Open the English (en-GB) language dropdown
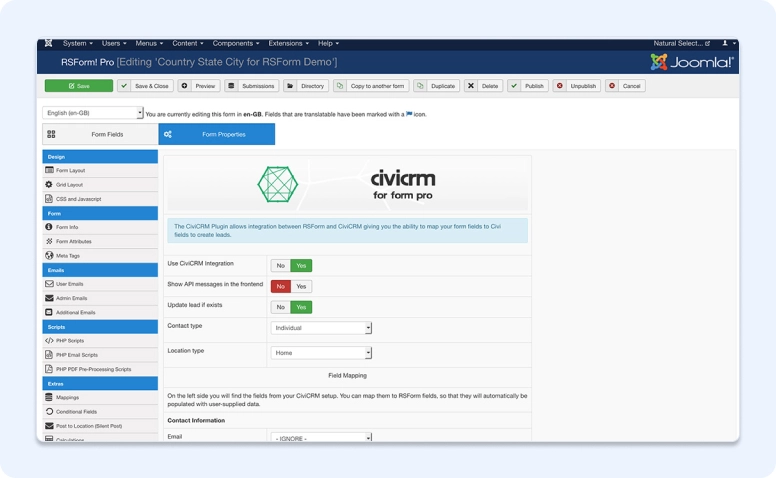The width and height of the screenshot is (776, 478). pyautogui.click(x=93, y=114)
